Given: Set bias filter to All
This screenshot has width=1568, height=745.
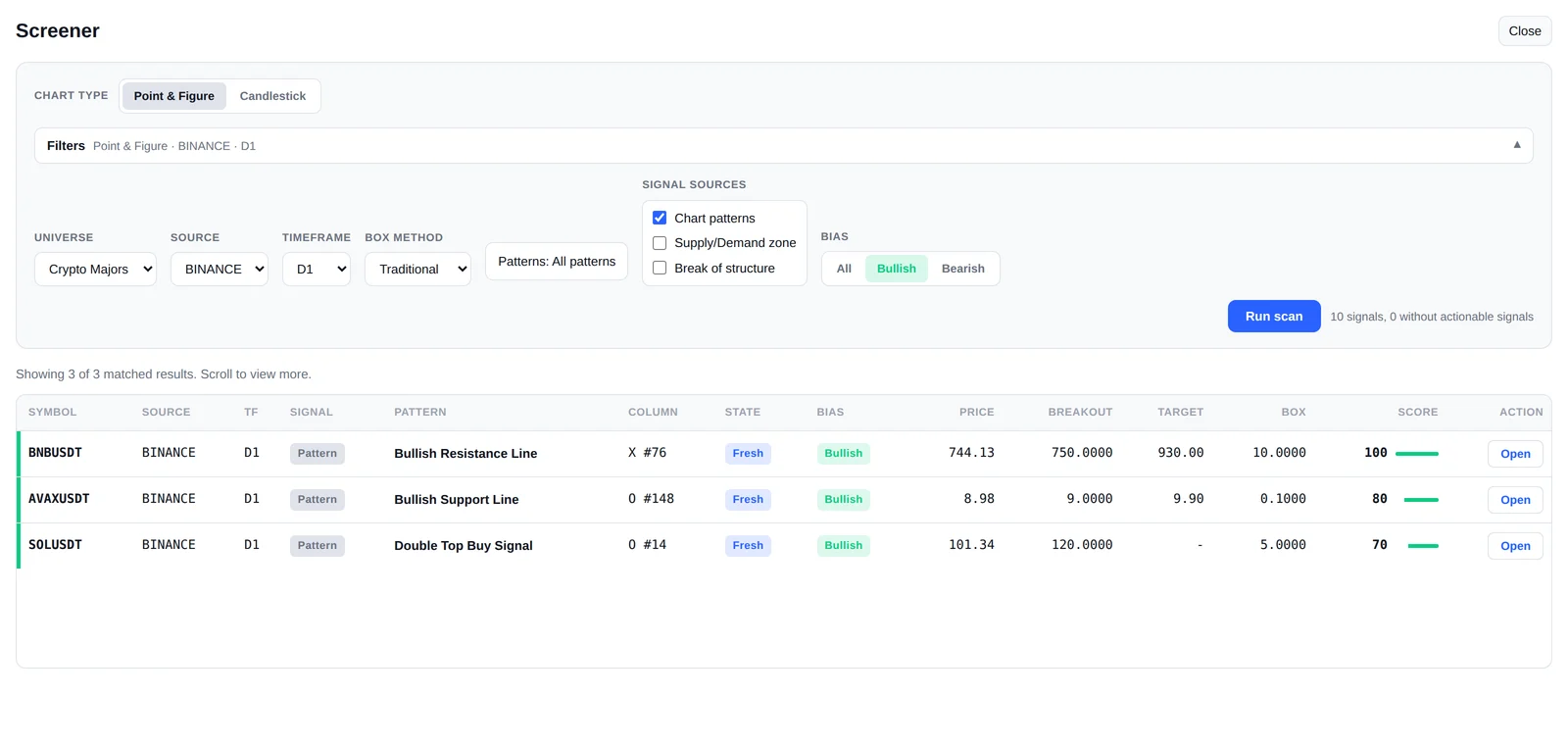Looking at the screenshot, I should [844, 269].
